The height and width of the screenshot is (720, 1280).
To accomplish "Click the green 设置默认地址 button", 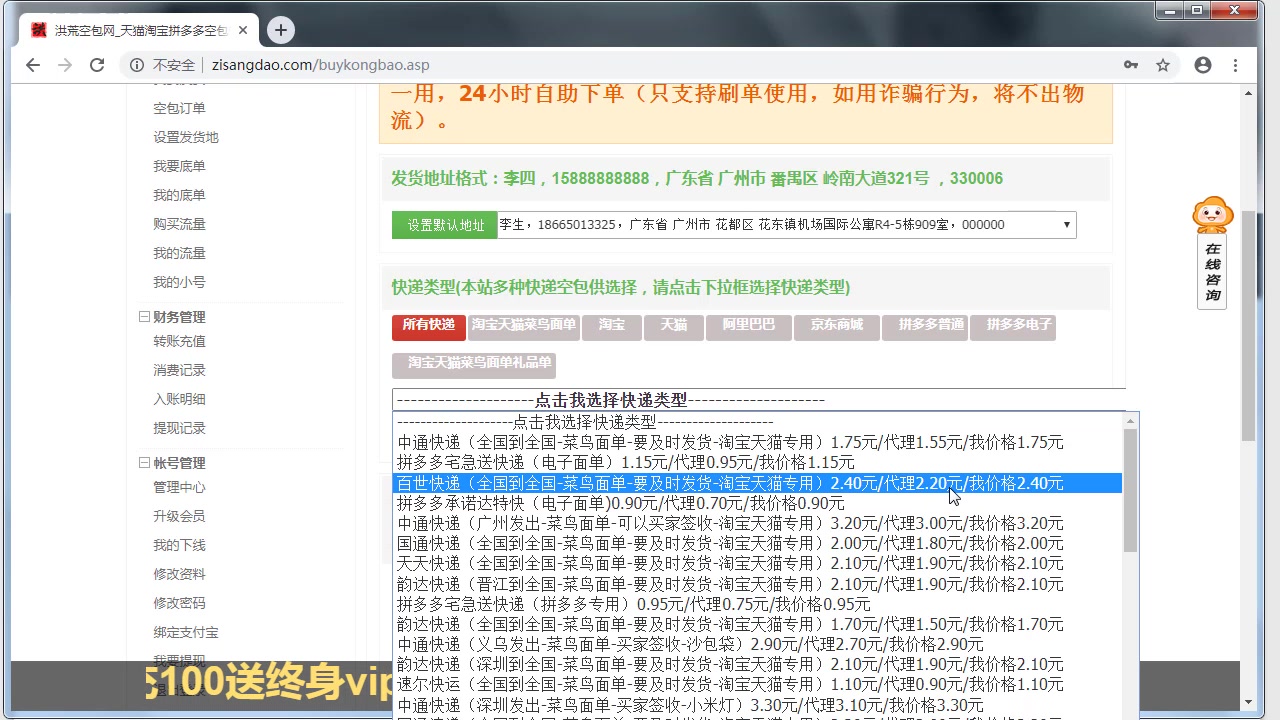I will pos(445,225).
